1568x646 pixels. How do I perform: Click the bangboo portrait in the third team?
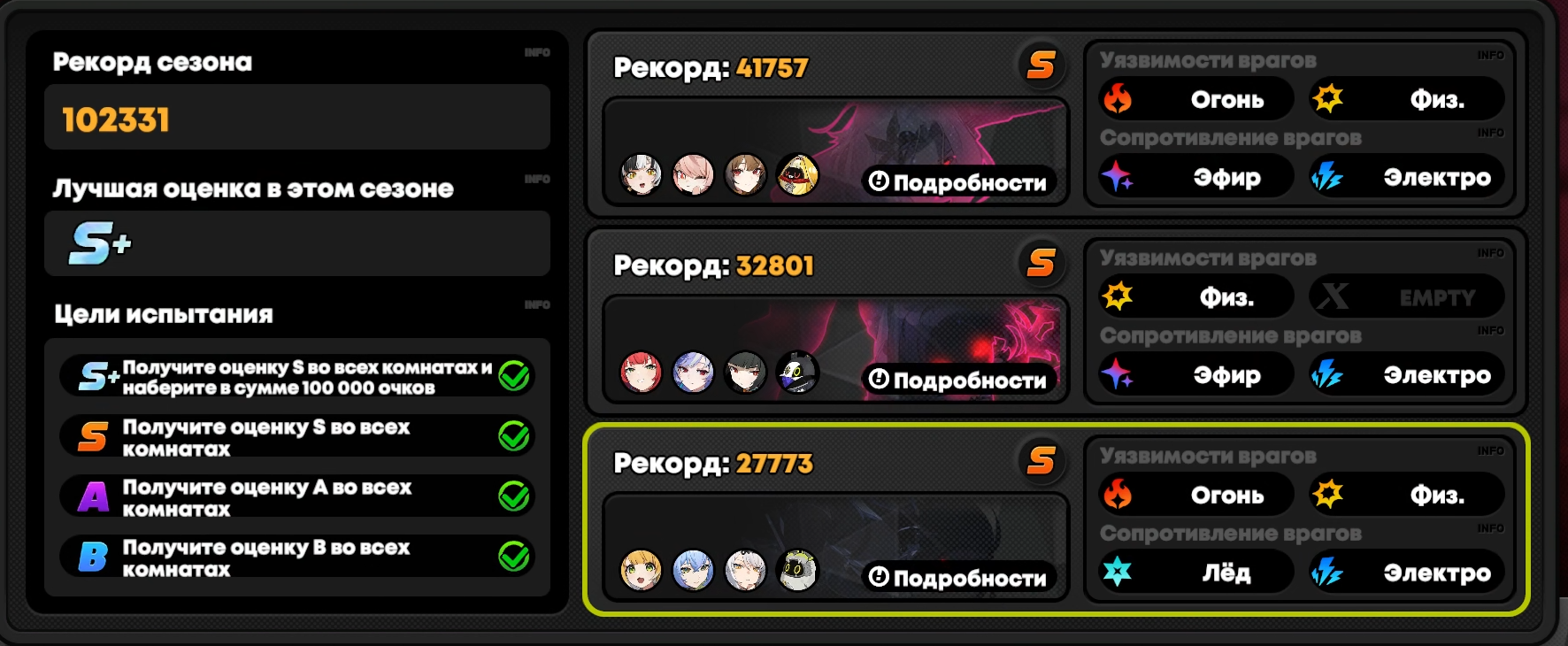tap(797, 571)
